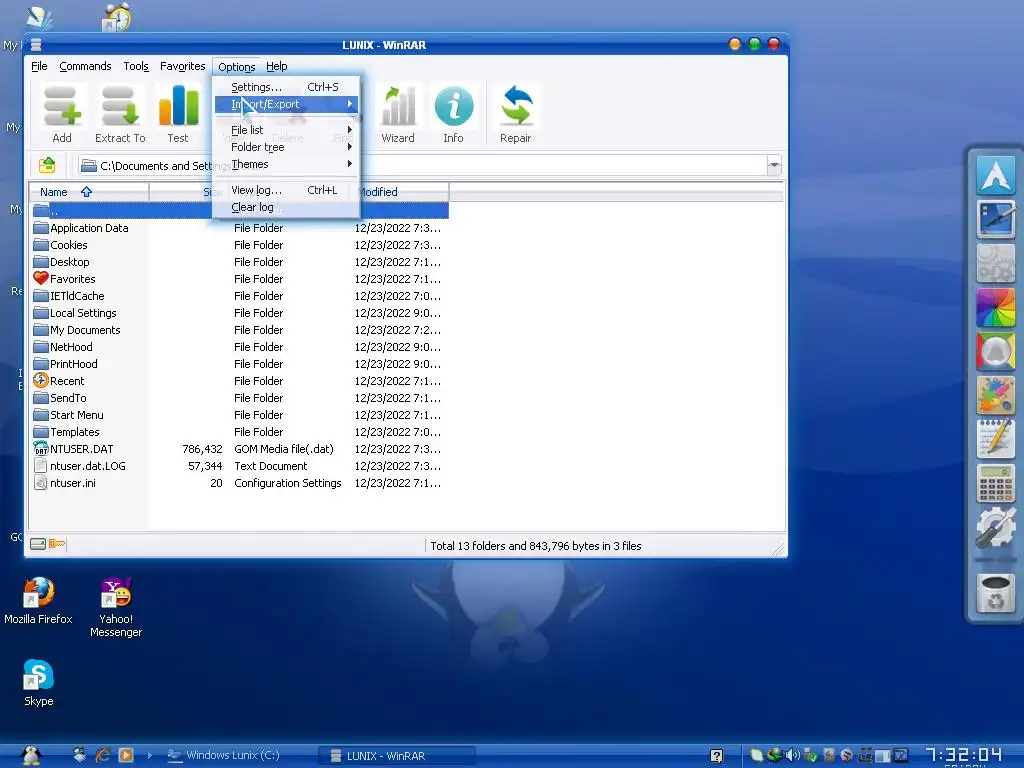
Task: Click the WinRAR title bar menu icon
Action: coord(36,44)
